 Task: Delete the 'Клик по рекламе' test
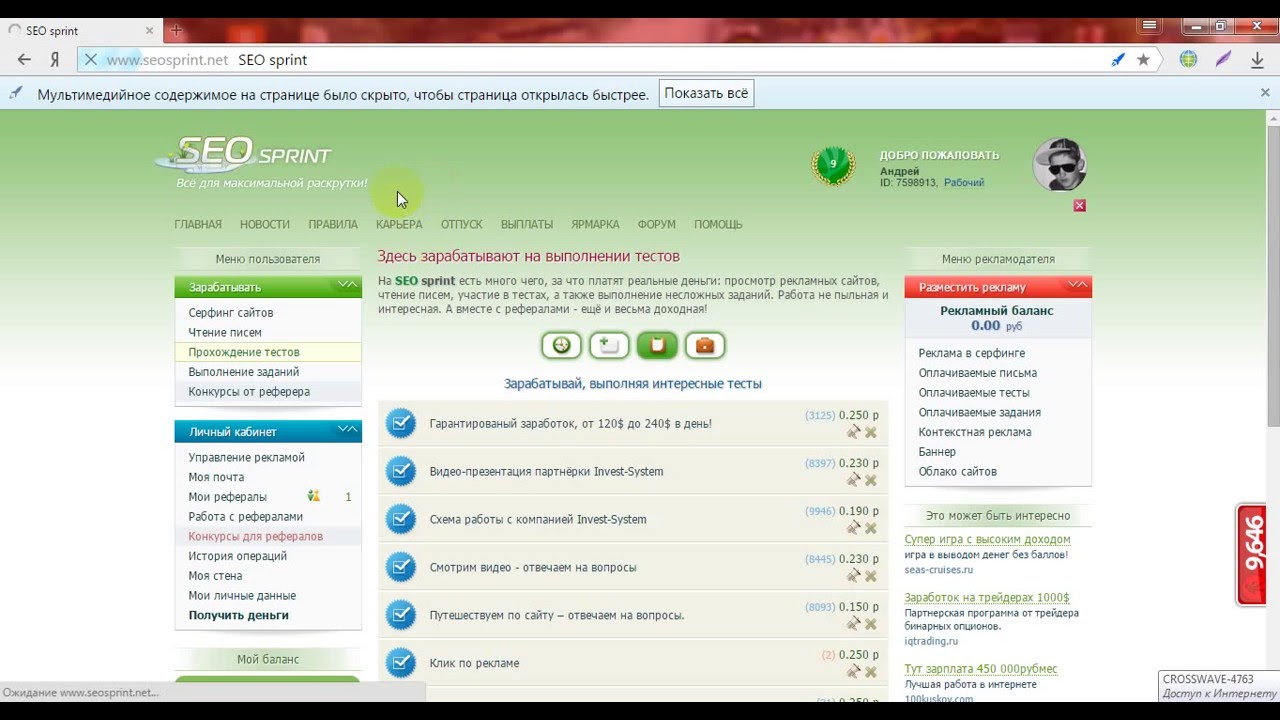click(x=871, y=672)
